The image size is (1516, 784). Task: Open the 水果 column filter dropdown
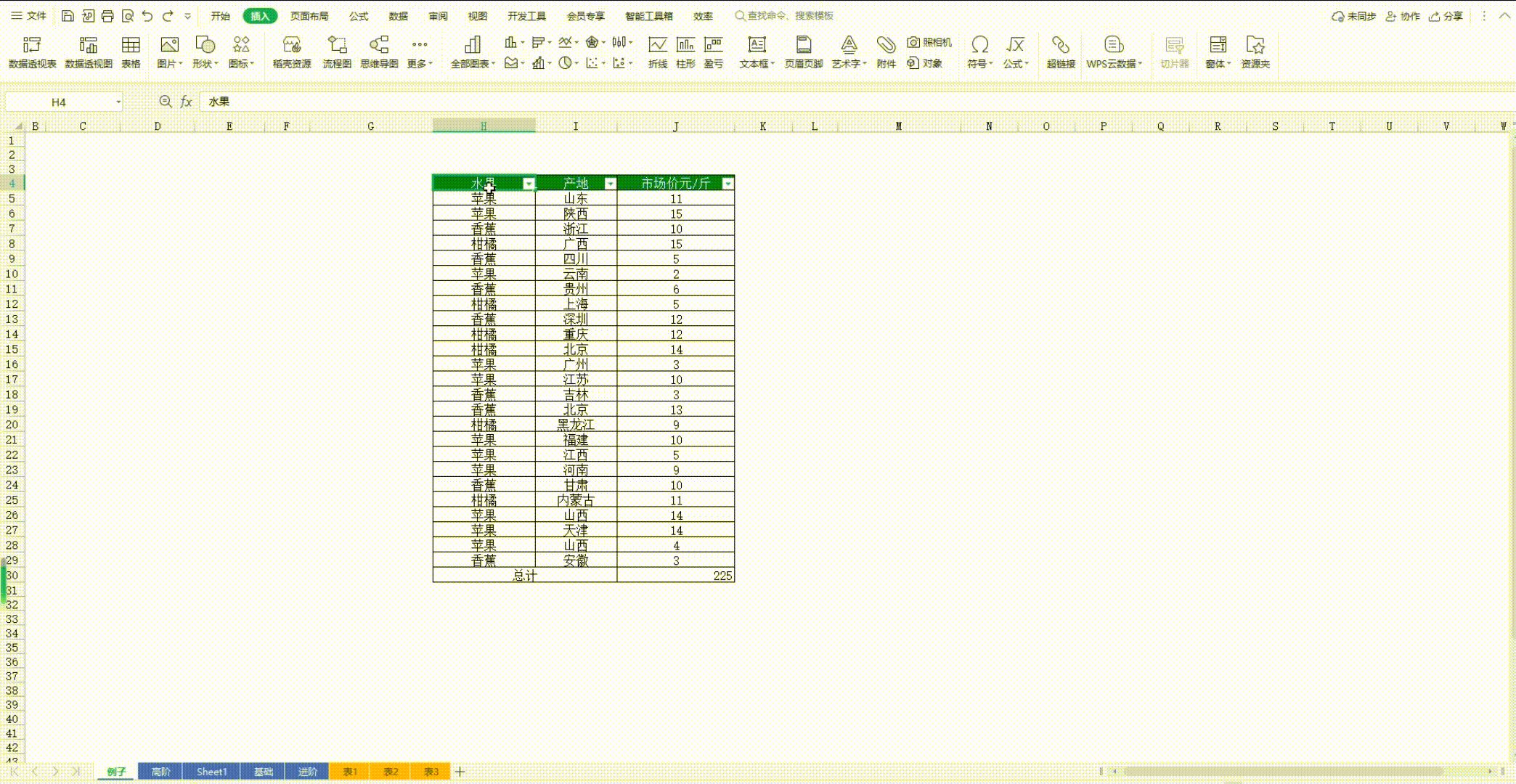point(529,184)
